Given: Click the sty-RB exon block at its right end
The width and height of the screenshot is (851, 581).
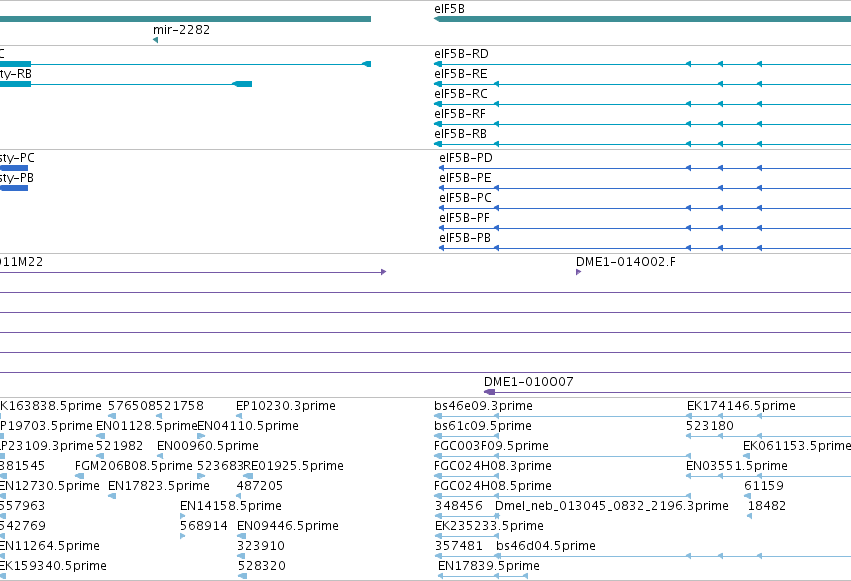Looking at the screenshot, I should (x=242, y=84).
